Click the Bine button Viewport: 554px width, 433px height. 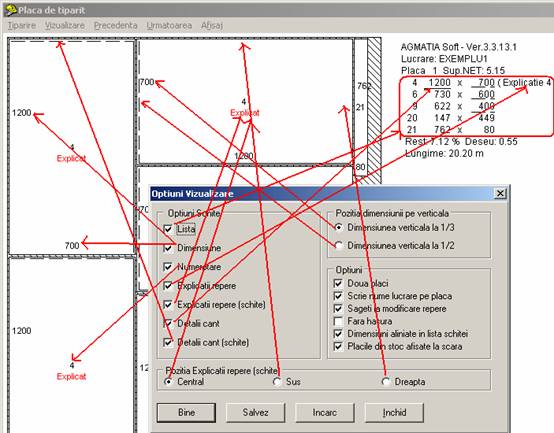pyautogui.click(x=186, y=413)
